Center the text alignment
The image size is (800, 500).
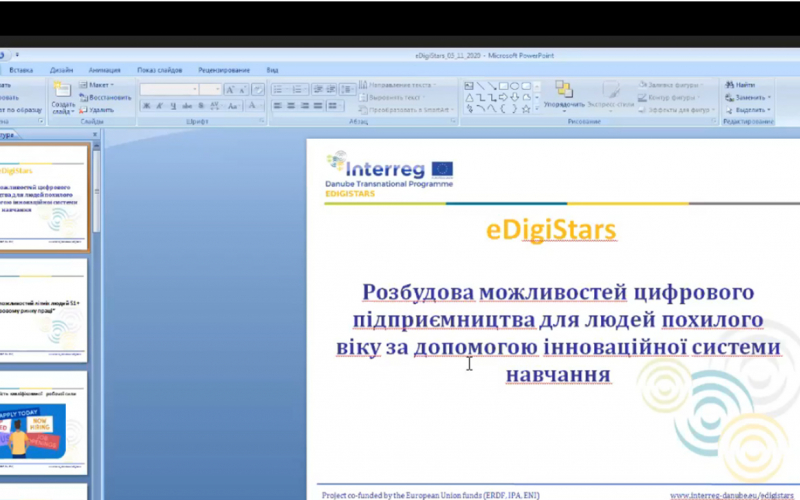[291, 106]
